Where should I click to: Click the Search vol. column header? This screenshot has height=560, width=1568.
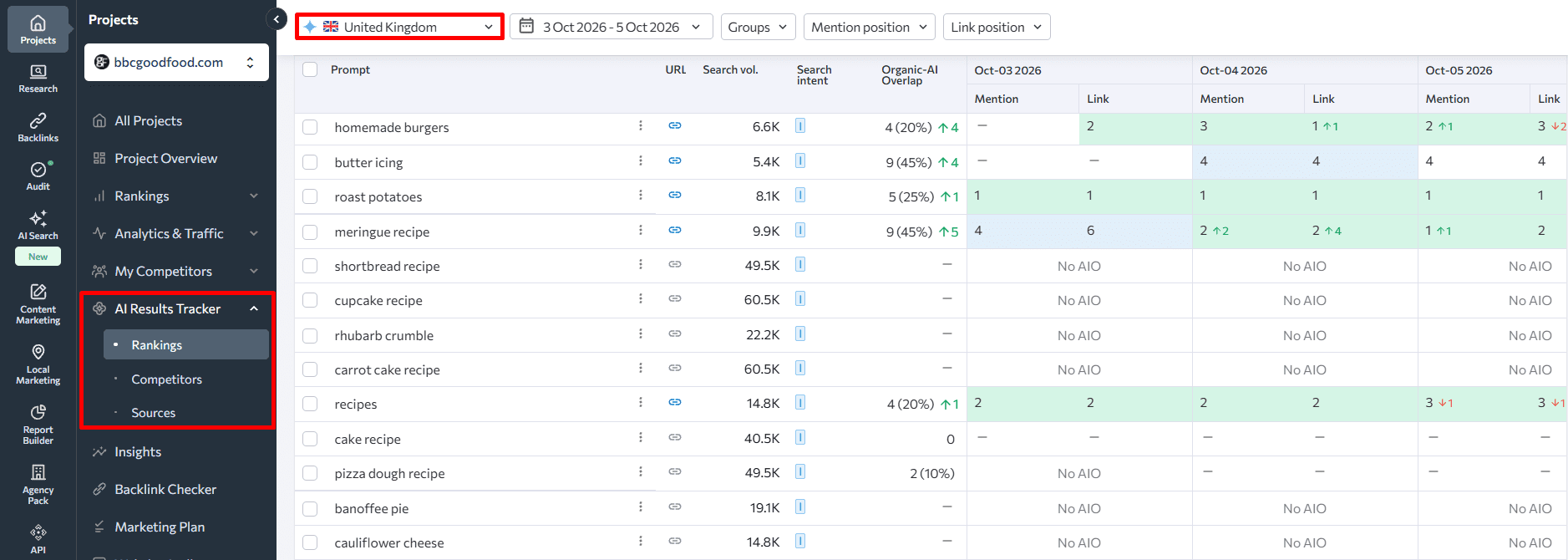[x=730, y=69]
